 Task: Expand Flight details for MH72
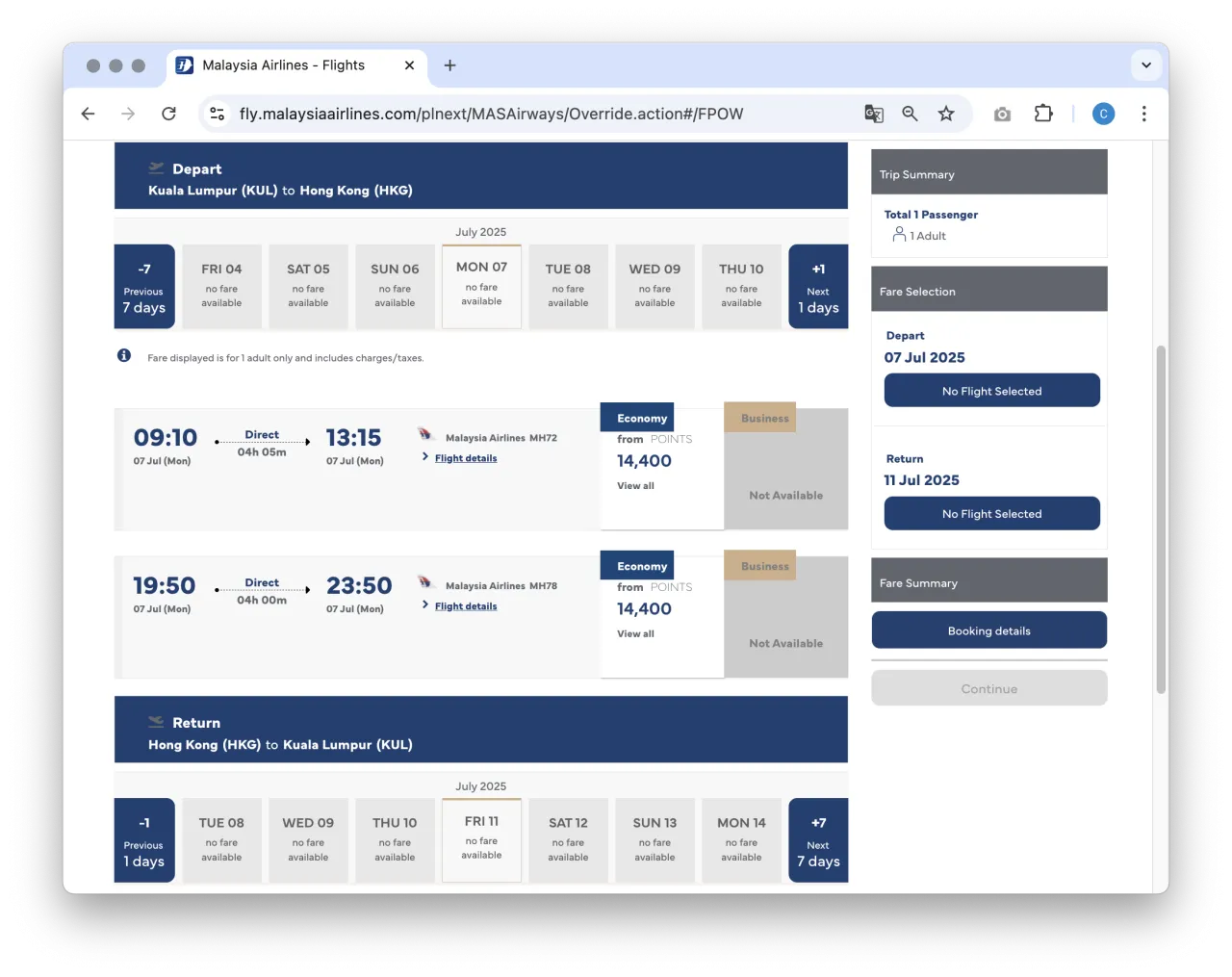(466, 458)
